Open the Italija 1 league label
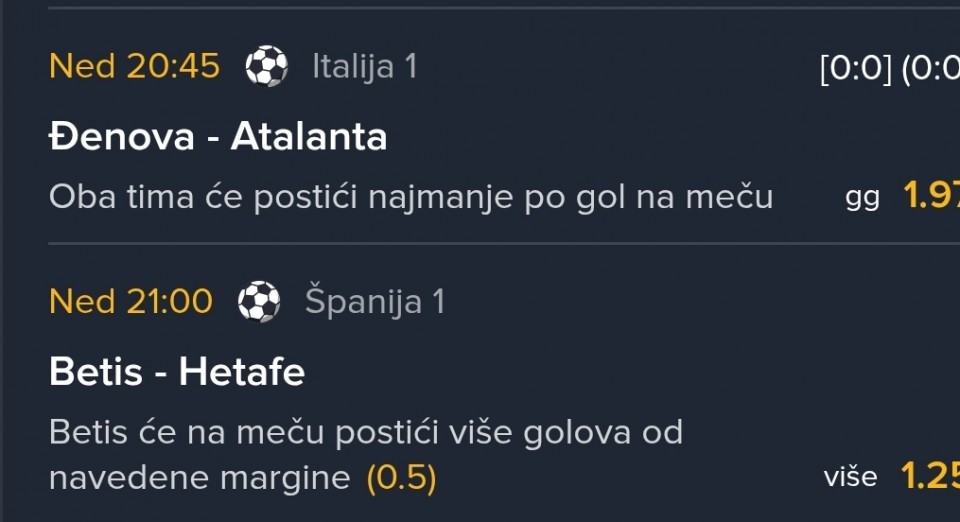Image resolution: width=960 pixels, height=522 pixels. pos(364,67)
